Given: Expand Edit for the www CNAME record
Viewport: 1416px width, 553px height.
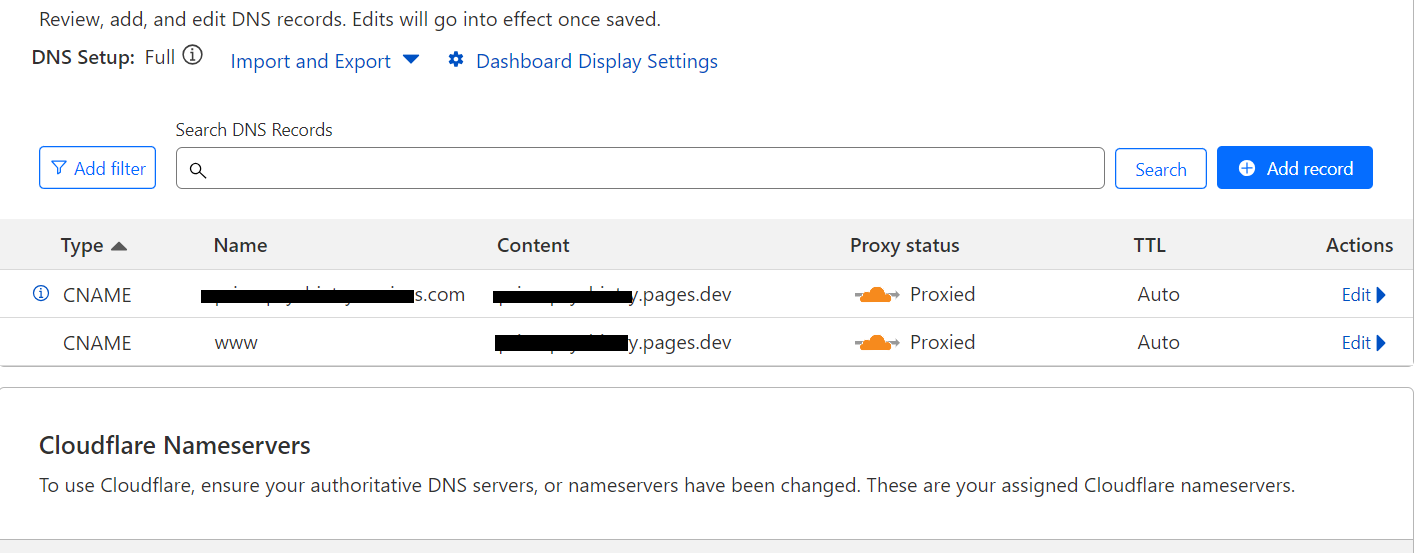Looking at the screenshot, I should click(x=1363, y=342).
